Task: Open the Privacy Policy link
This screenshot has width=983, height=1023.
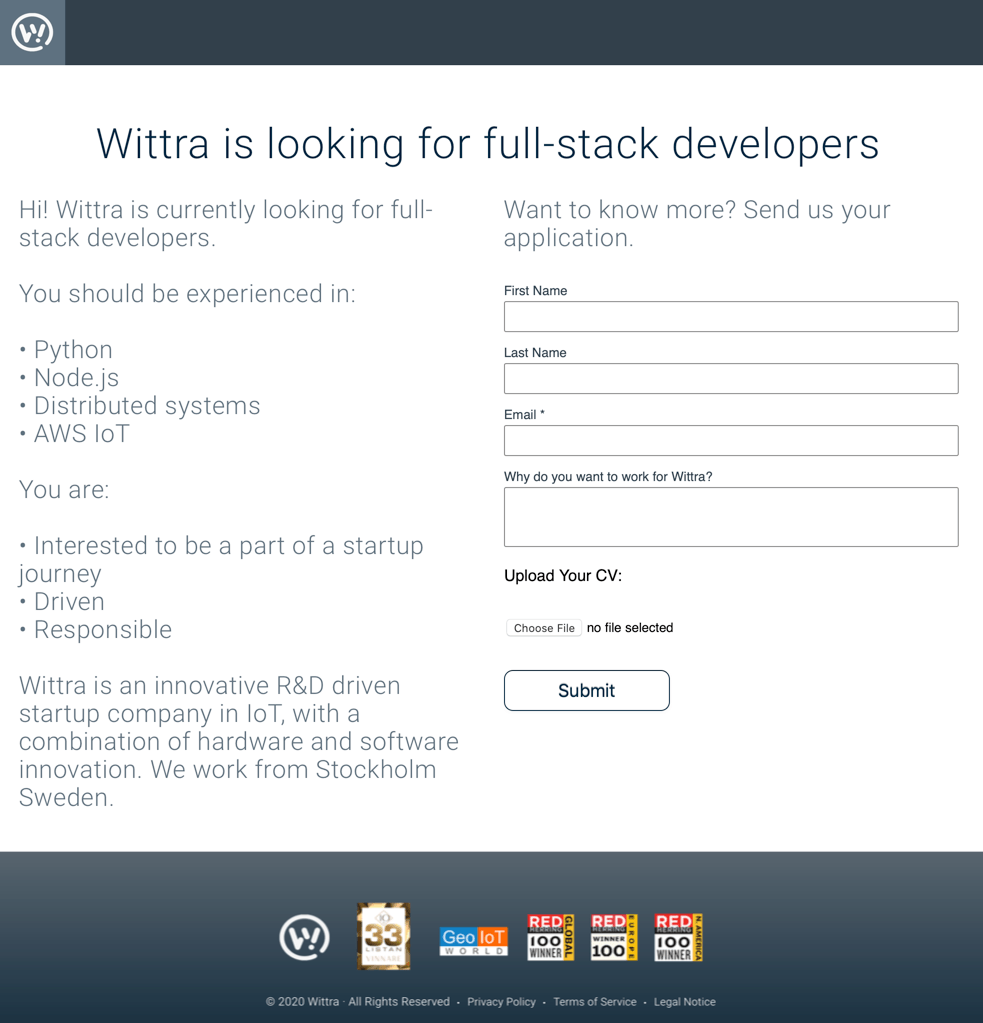Action: pyautogui.click(x=501, y=1001)
